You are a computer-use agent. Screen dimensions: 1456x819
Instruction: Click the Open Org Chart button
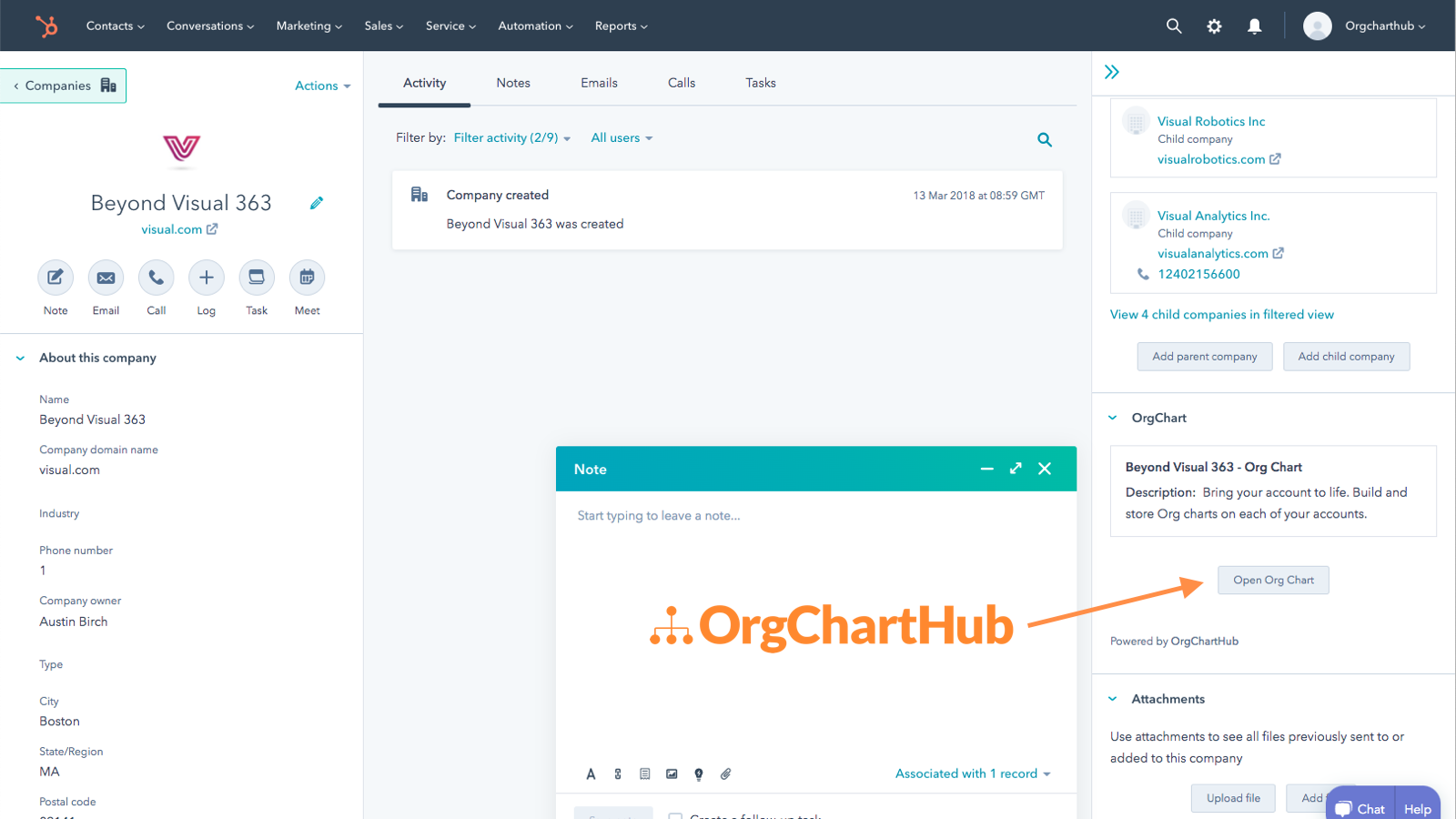click(x=1272, y=580)
